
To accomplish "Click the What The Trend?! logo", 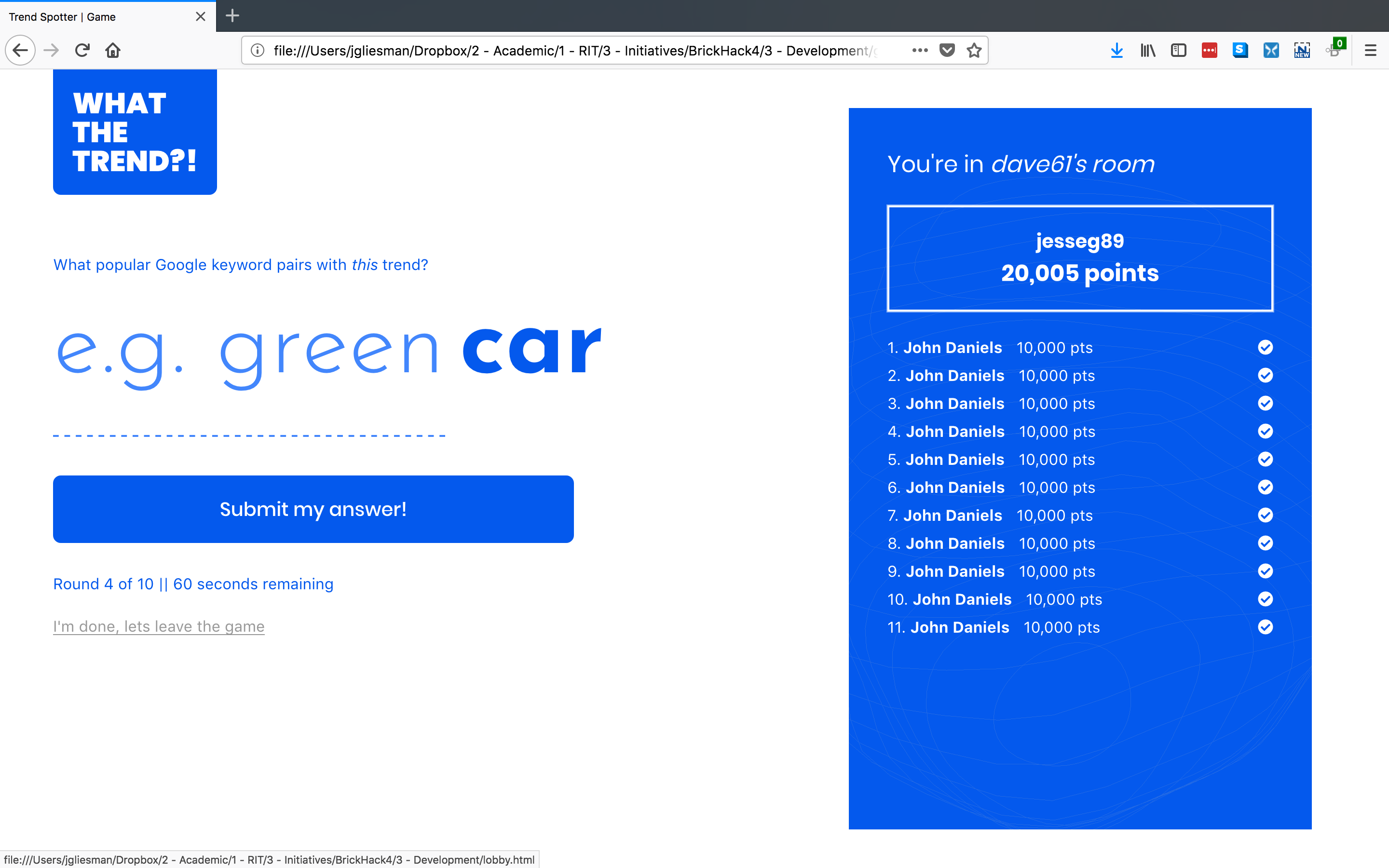I will (135, 132).
